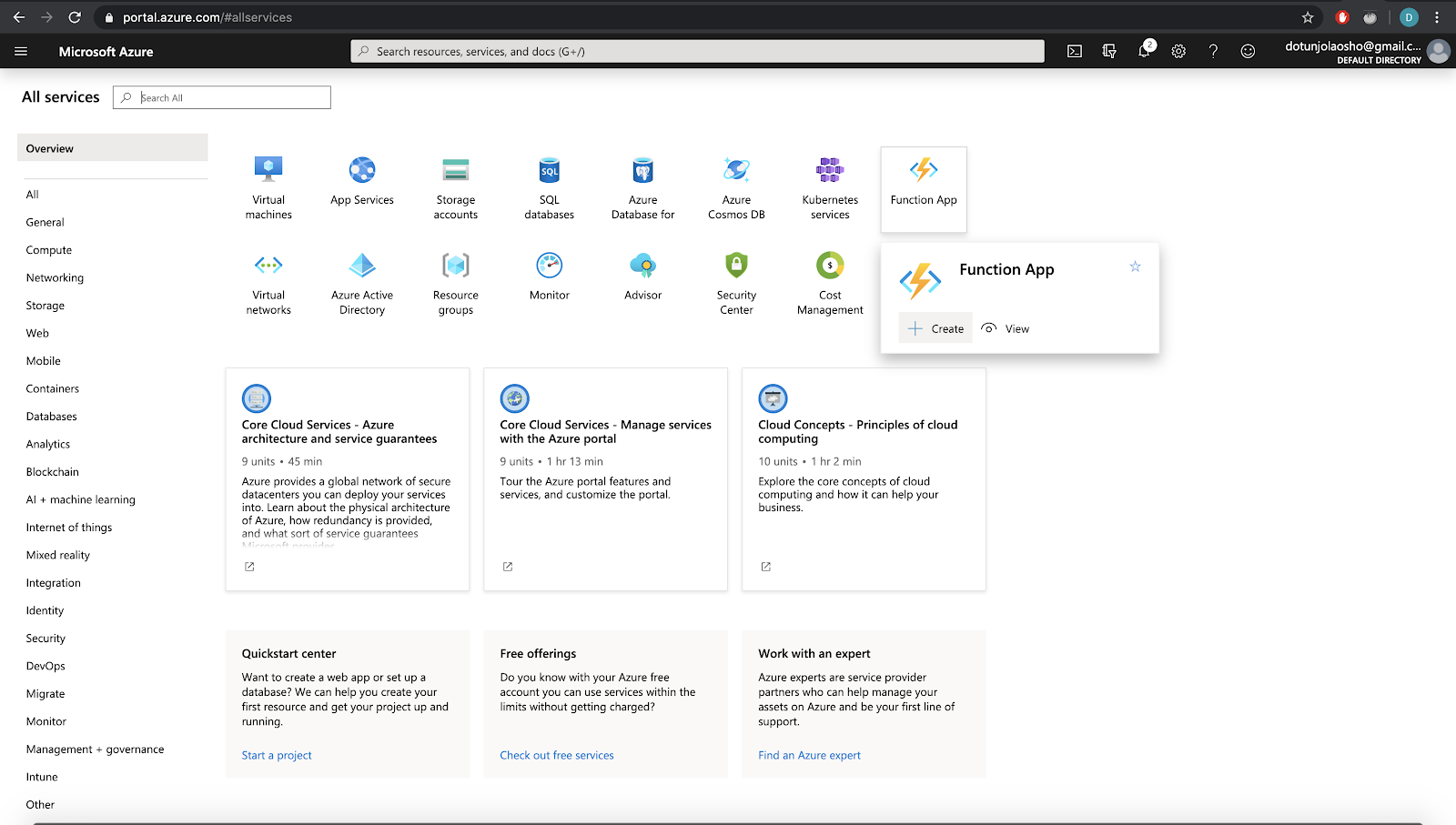Select the Compute category
The width and height of the screenshot is (1456, 825).
[49, 250]
